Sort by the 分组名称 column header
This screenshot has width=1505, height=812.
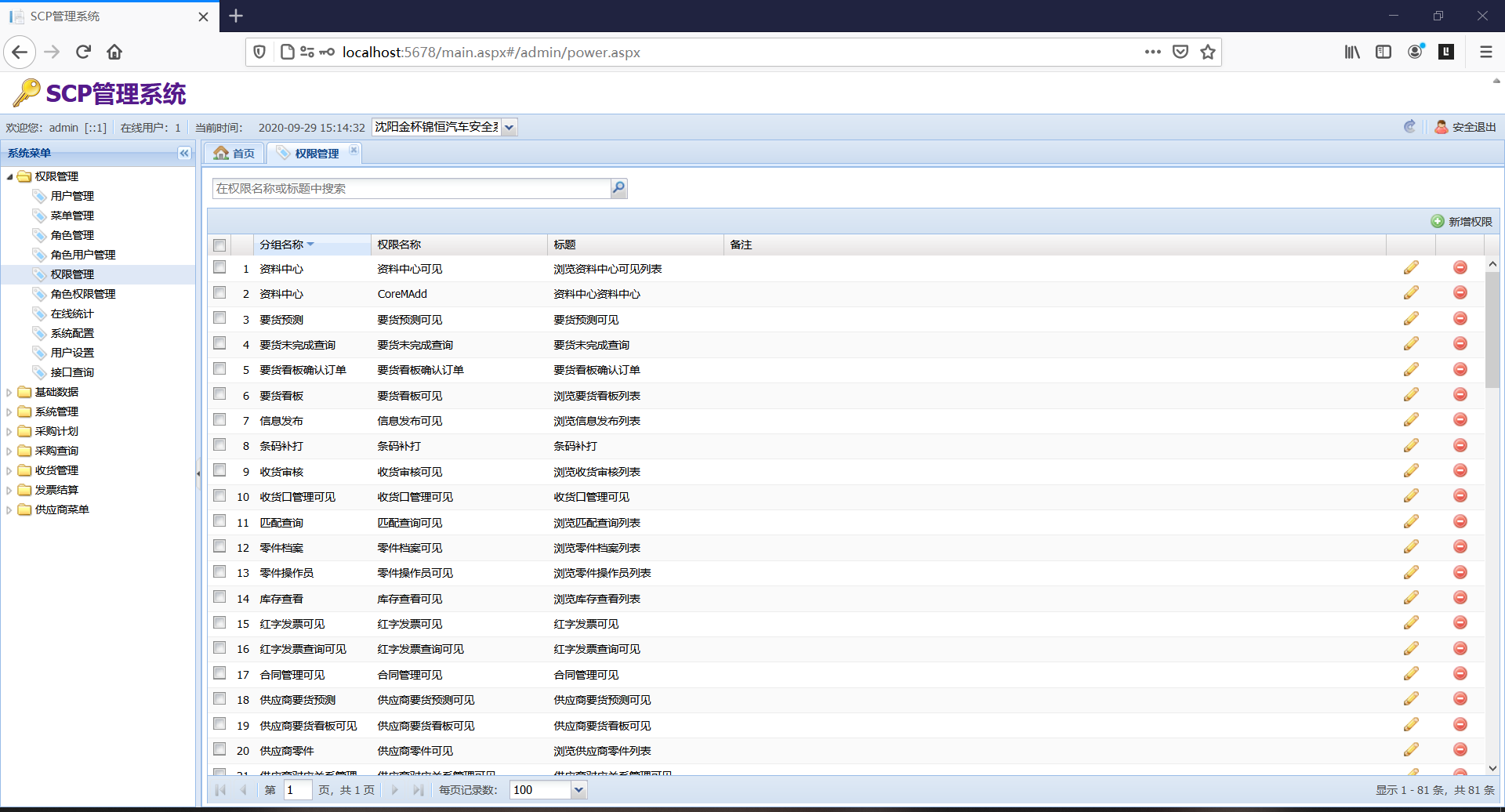[312, 245]
